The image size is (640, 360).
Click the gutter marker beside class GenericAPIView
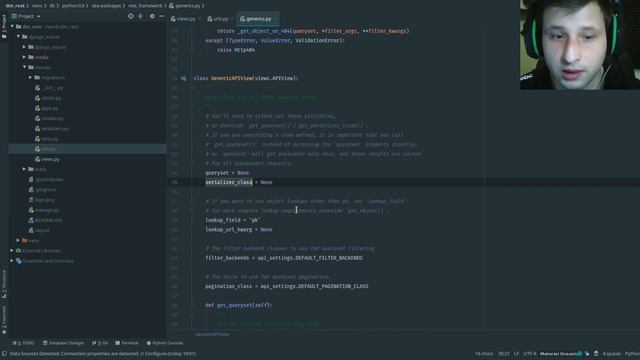pyautogui.click(x=183, y=78)
